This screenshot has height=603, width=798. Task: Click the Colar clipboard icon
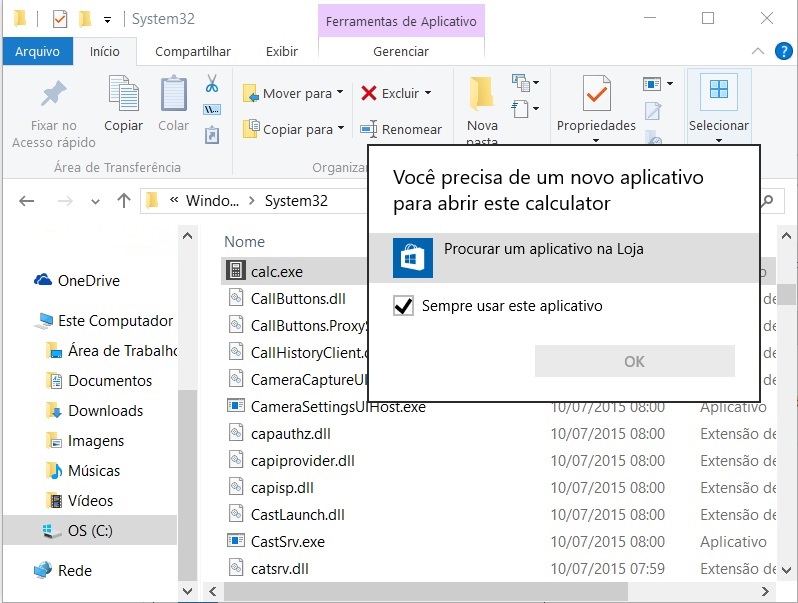tap(174, 94)
